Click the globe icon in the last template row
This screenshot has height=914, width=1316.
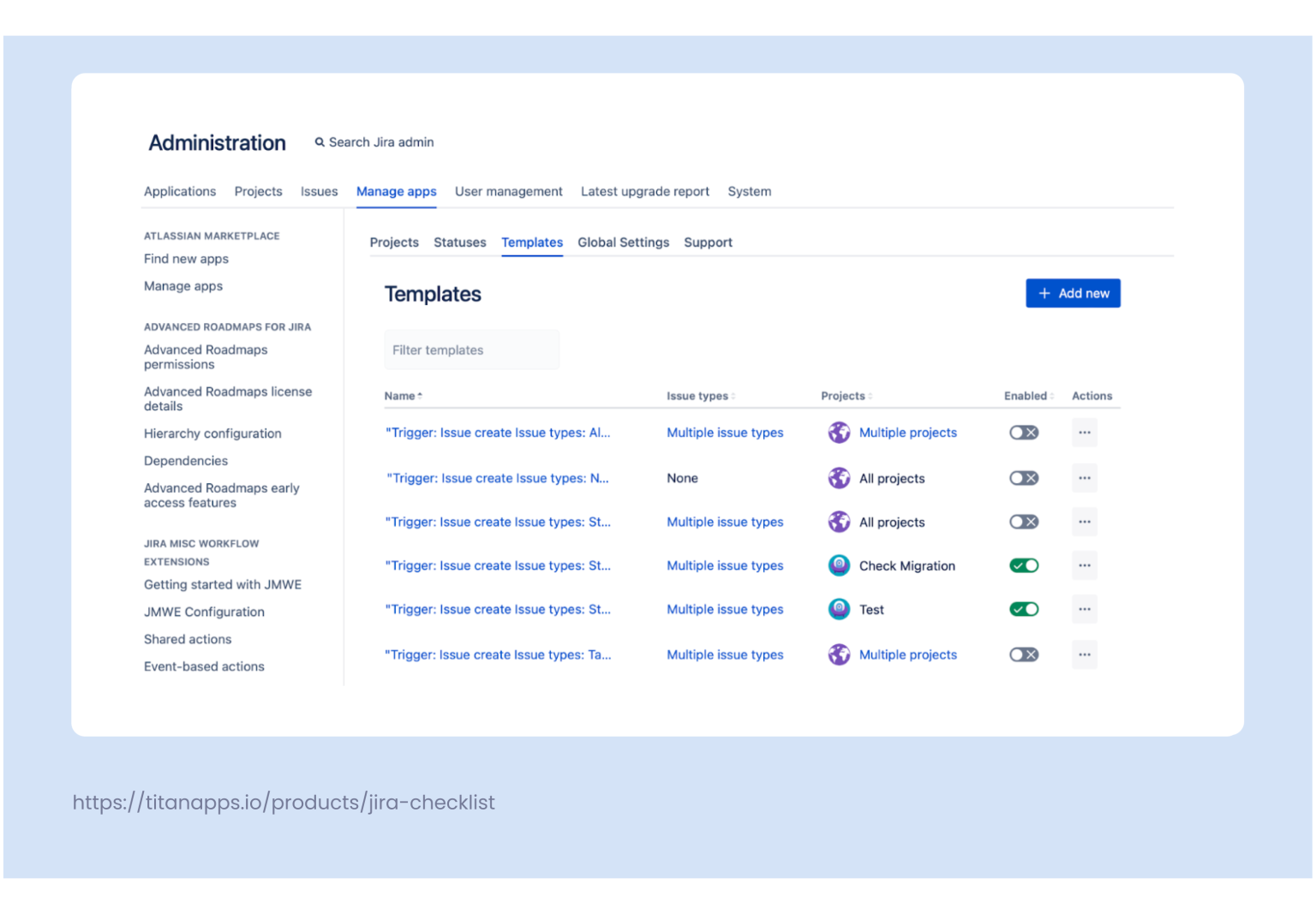tap(839, 654)
